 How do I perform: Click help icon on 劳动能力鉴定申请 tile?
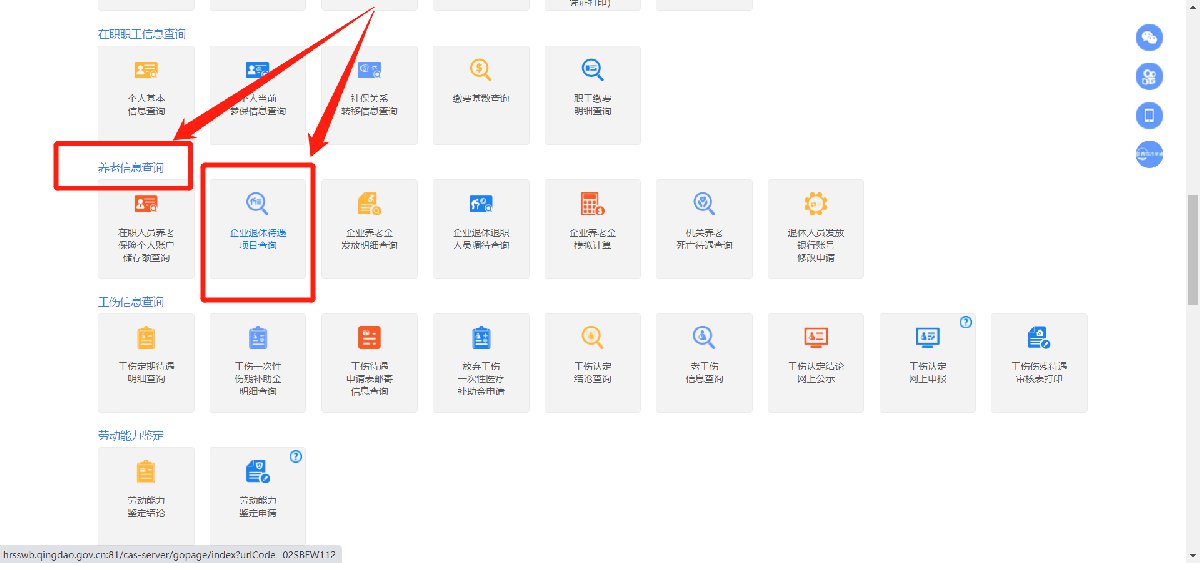[x=295, y=456]
